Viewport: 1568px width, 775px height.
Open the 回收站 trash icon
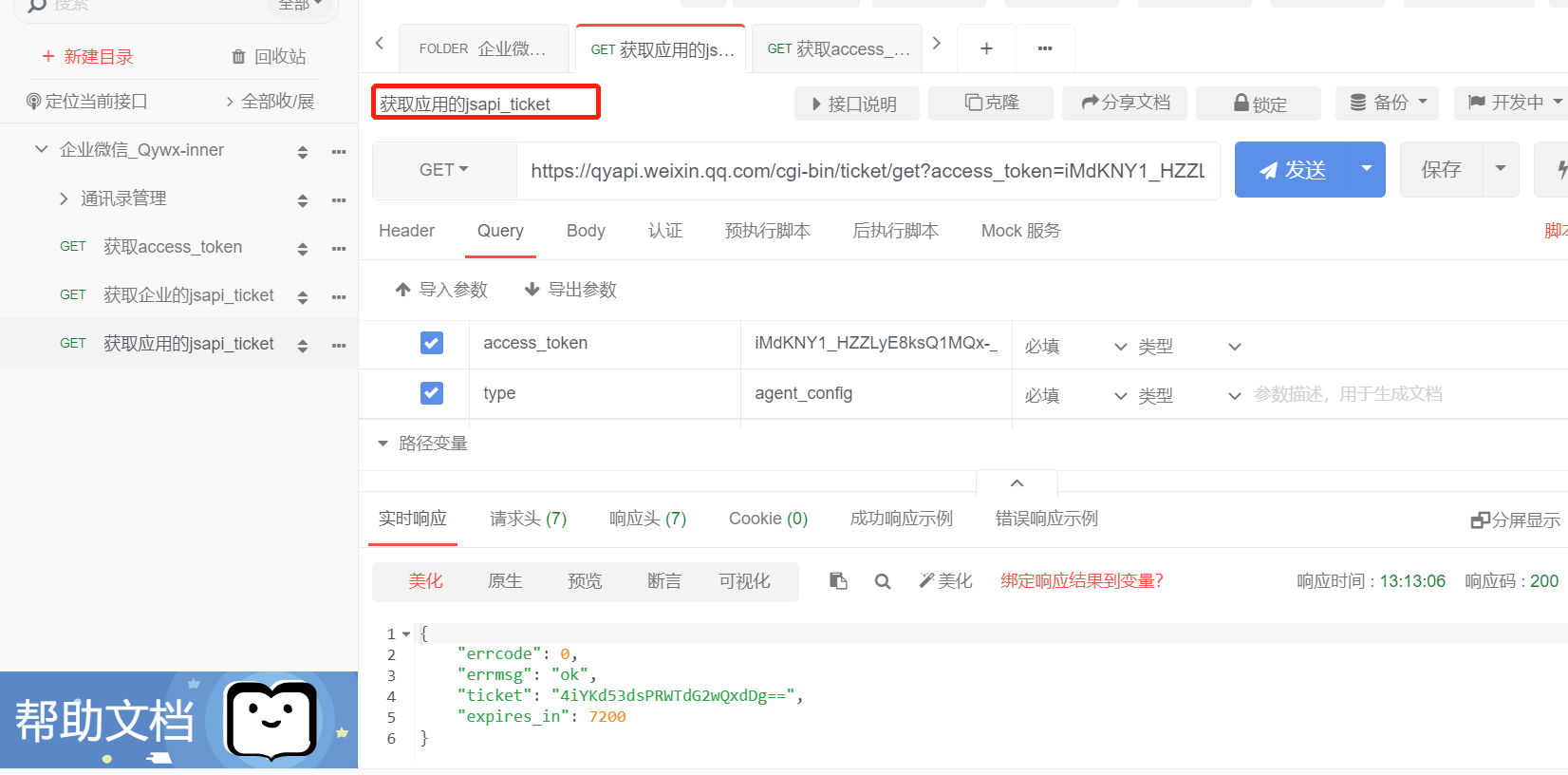click(238, 57)
